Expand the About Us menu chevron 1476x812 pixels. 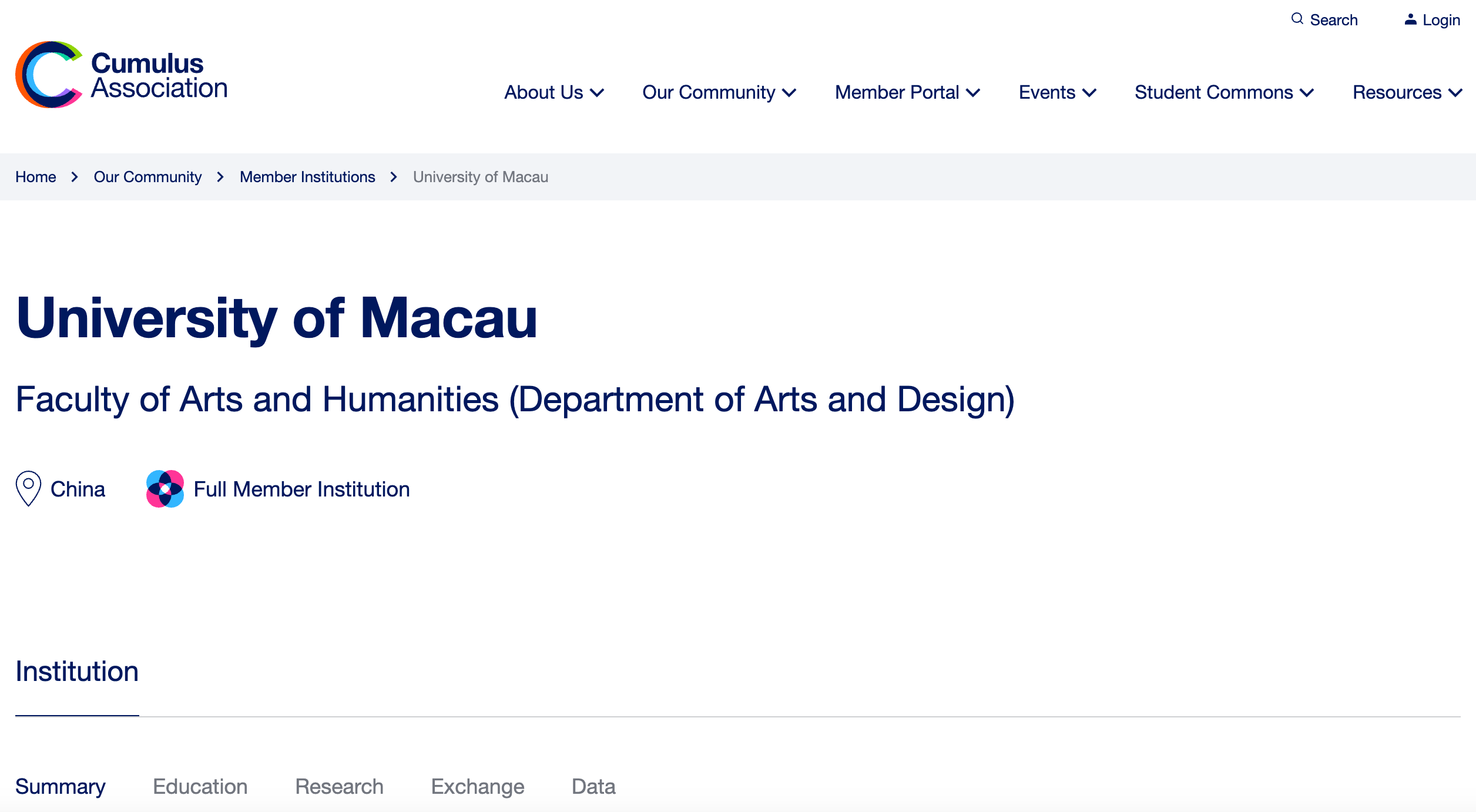pyautogui.click(x=597, y=93)
